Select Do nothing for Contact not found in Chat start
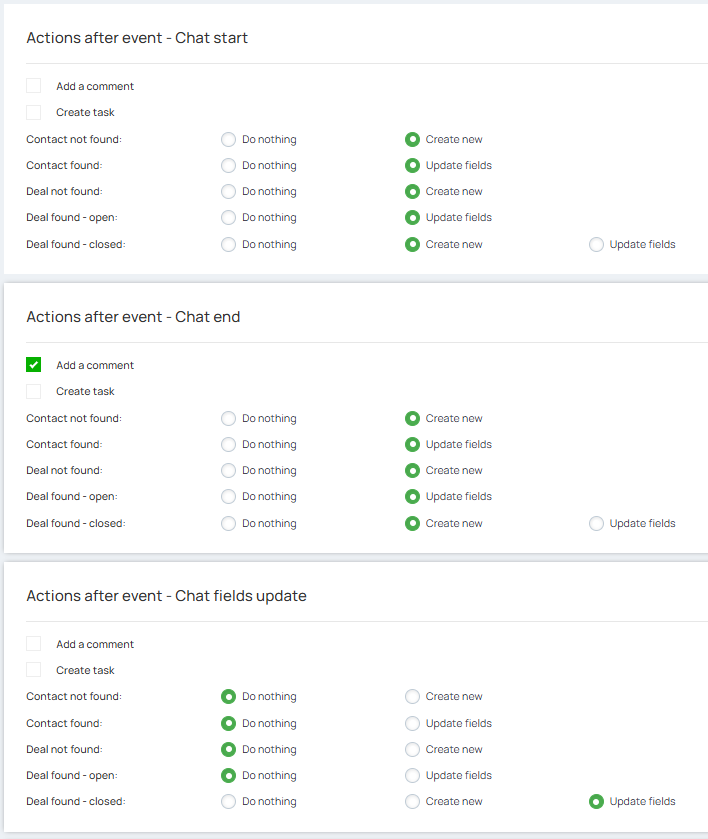This screenshot has width=708, height=839. click(x=228, y=139)
